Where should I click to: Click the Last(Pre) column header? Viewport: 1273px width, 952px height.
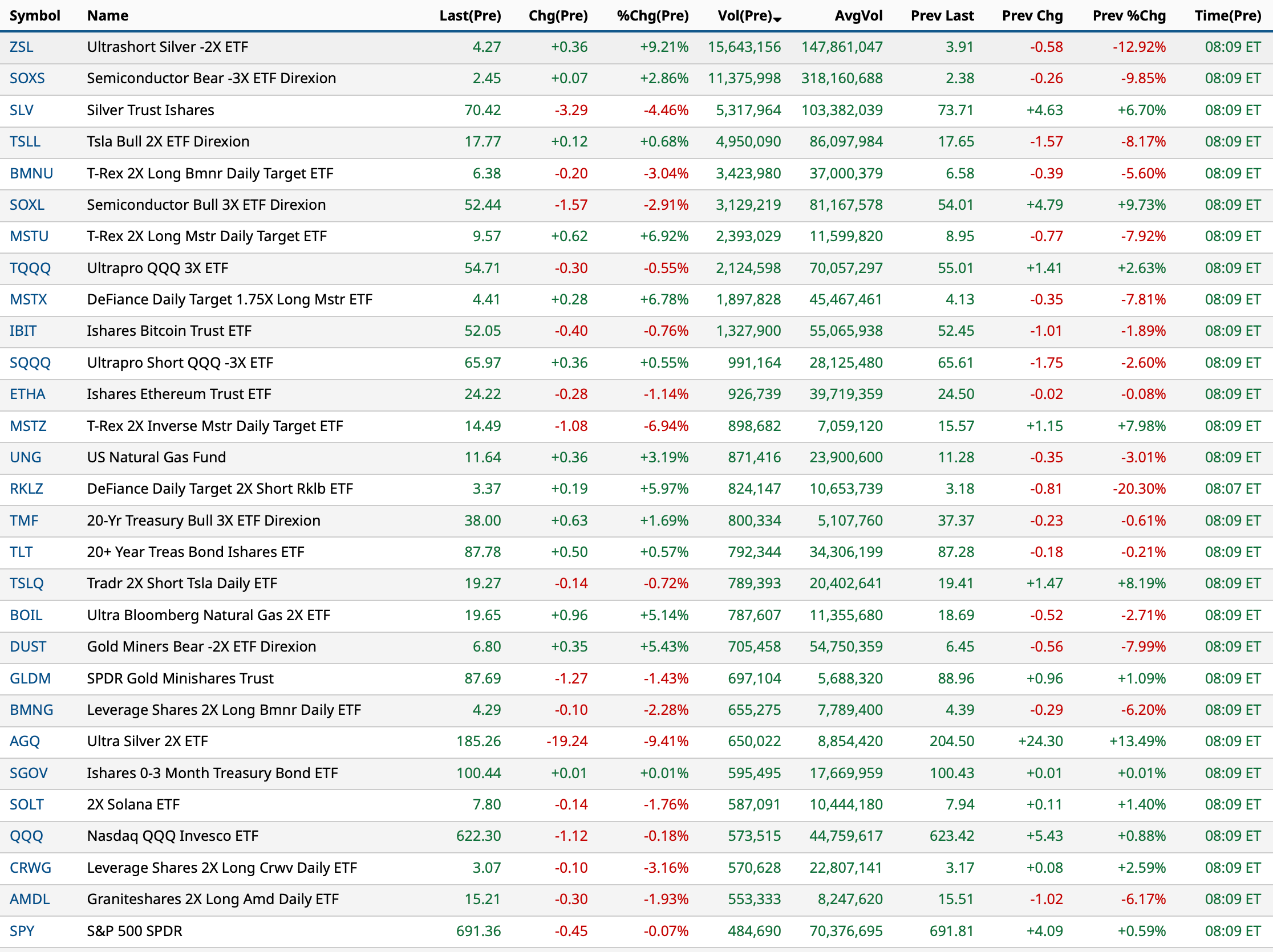[x=469, y=15]
